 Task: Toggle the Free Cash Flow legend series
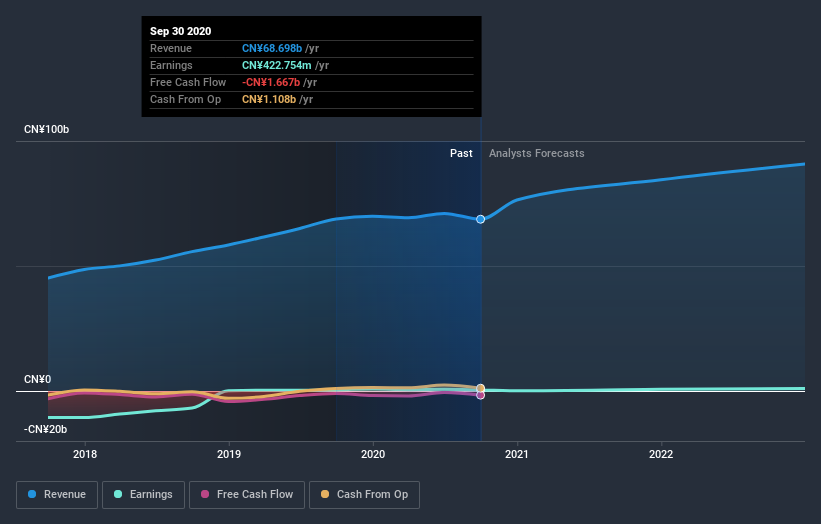pyautogui.click(x=247, y=495)
